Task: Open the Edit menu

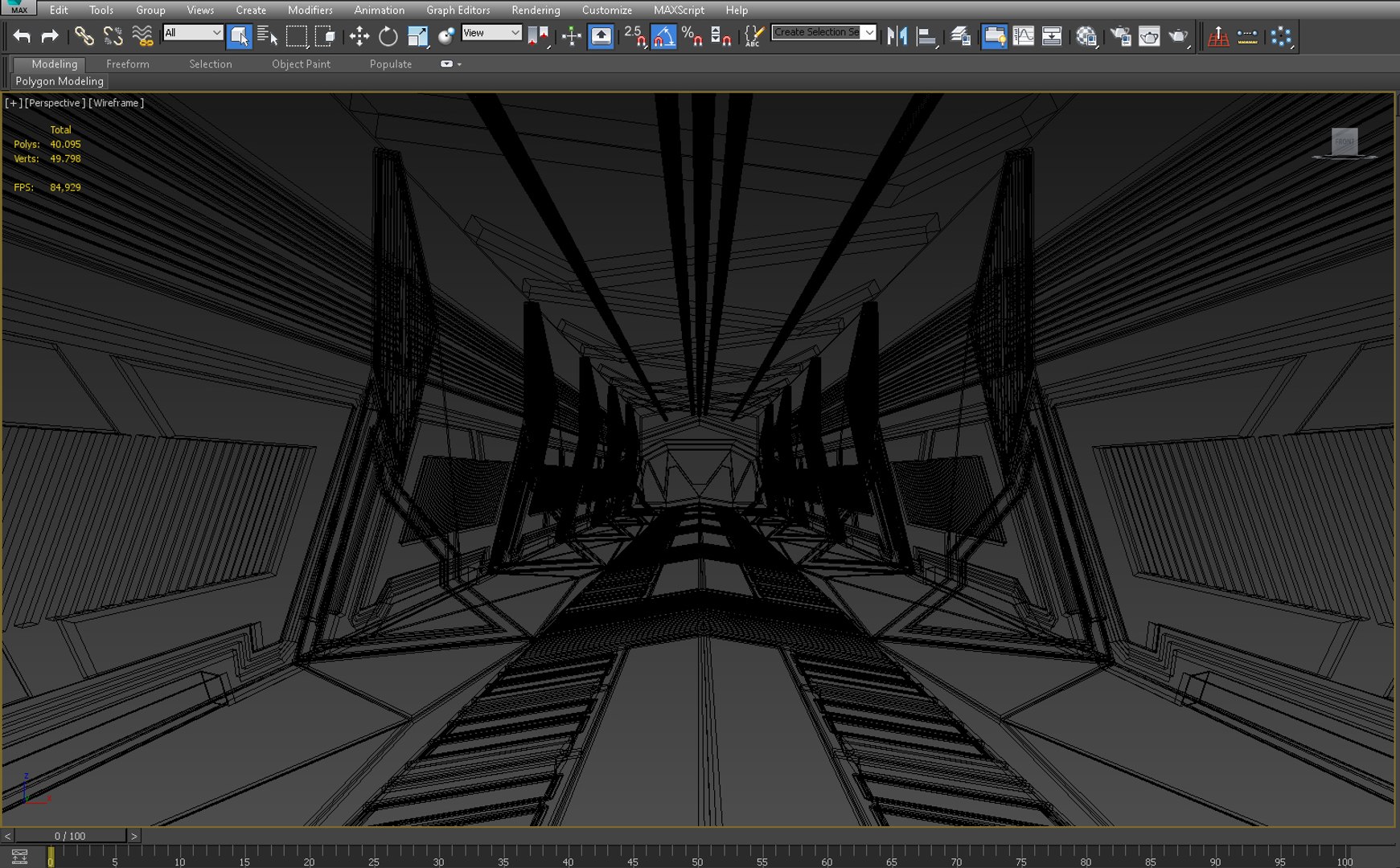Action: coord(59,10)
